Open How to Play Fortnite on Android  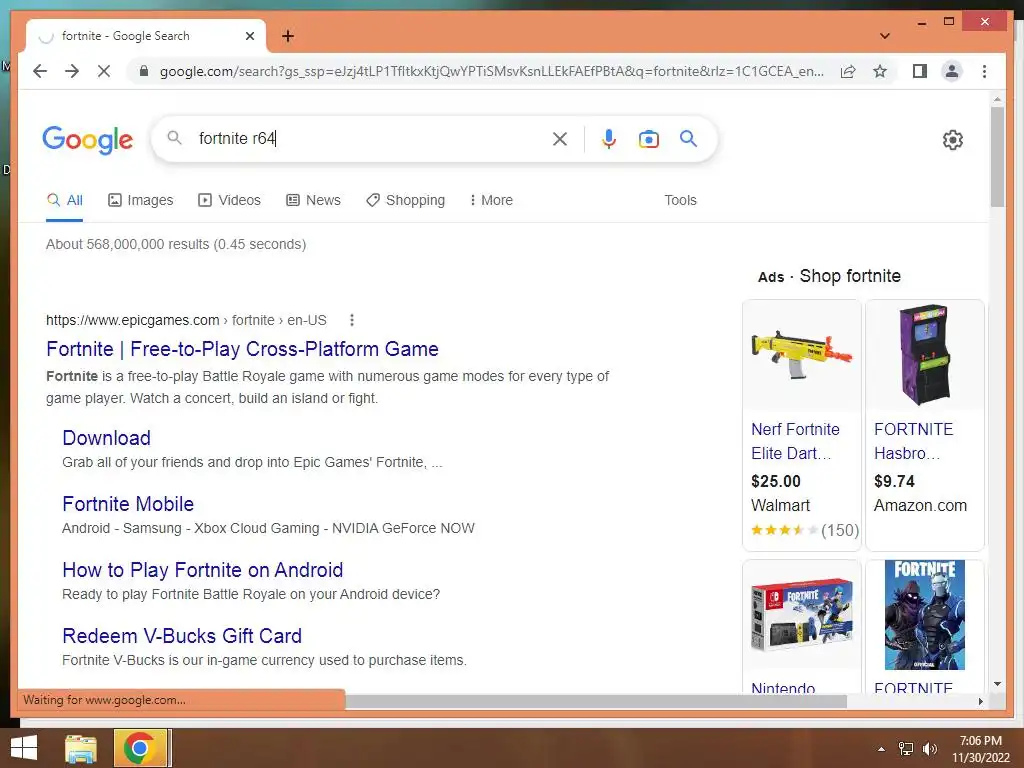[202, 569]
